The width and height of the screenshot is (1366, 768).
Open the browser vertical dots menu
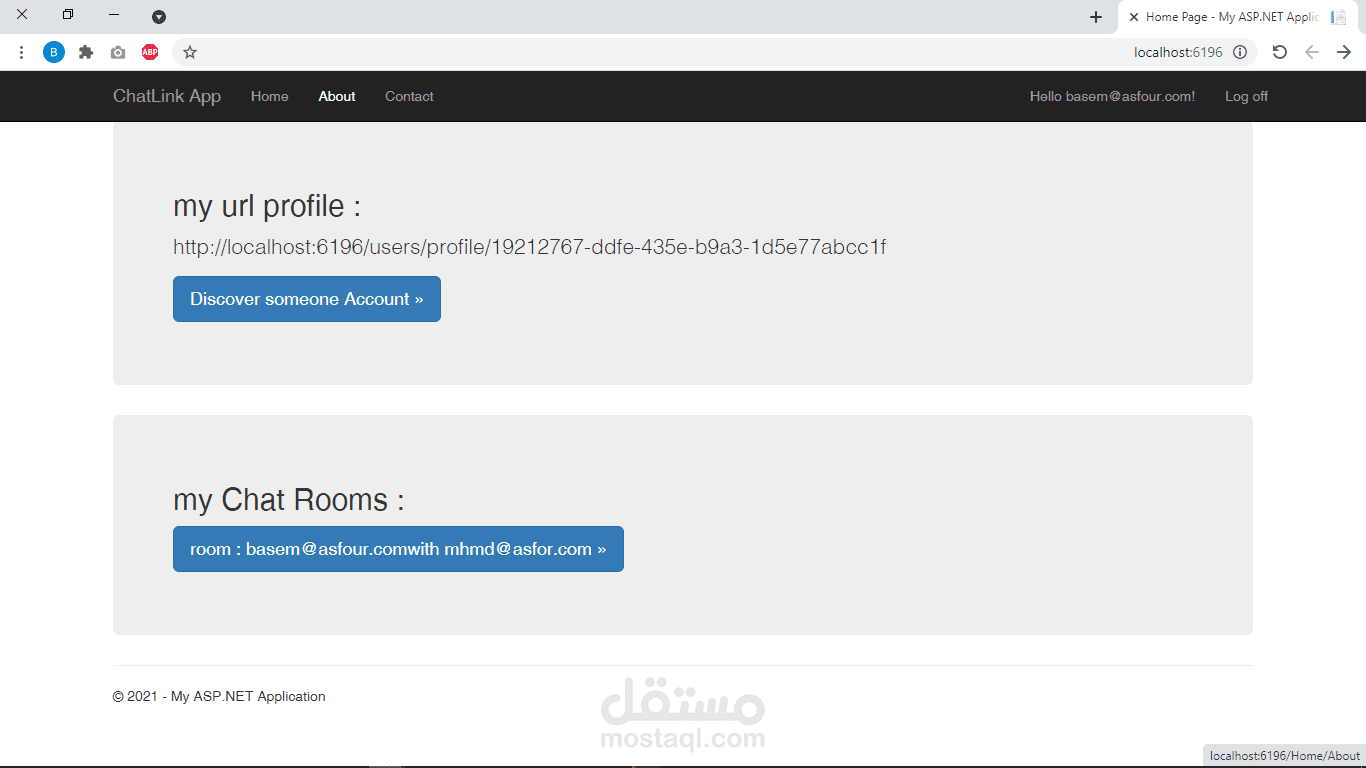[21, 52]
